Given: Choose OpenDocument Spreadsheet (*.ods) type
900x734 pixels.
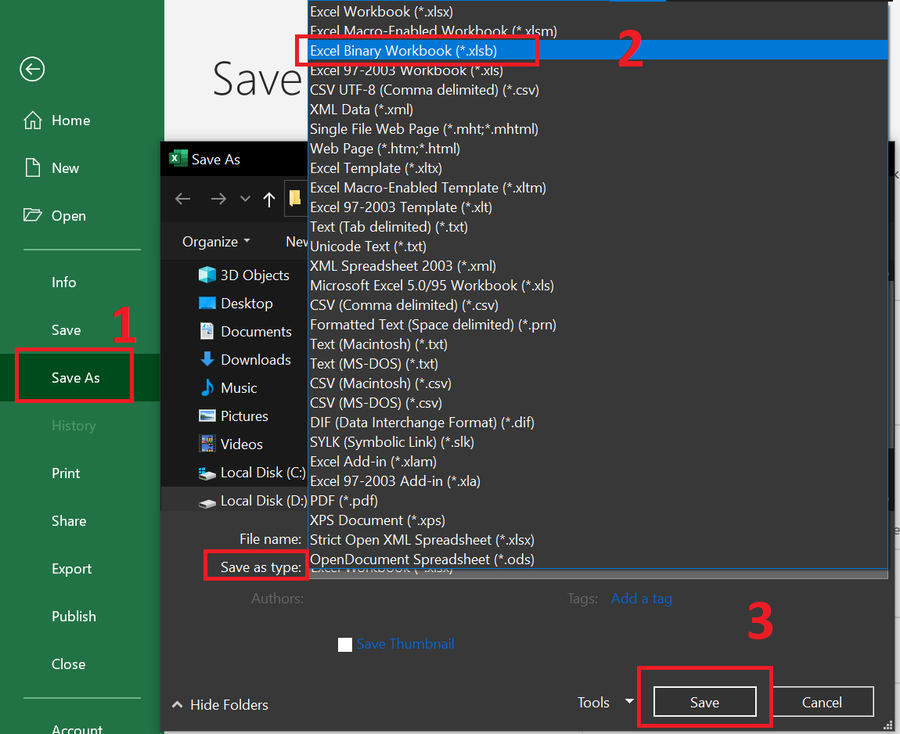Looking at the screenshot, I should pos(598,559).
